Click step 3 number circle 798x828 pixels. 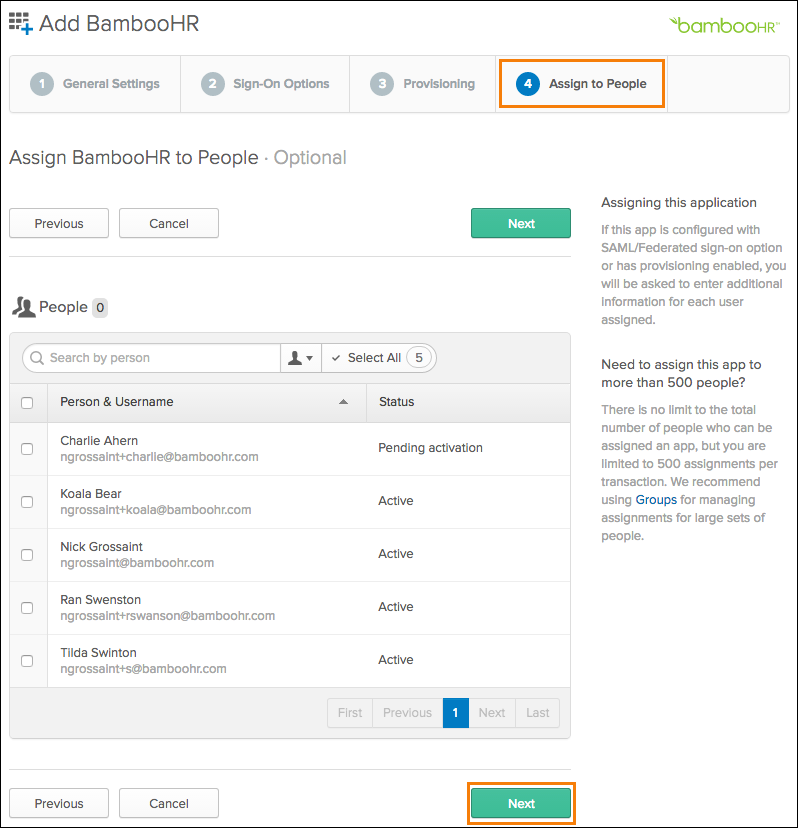[x=382, y=84]
